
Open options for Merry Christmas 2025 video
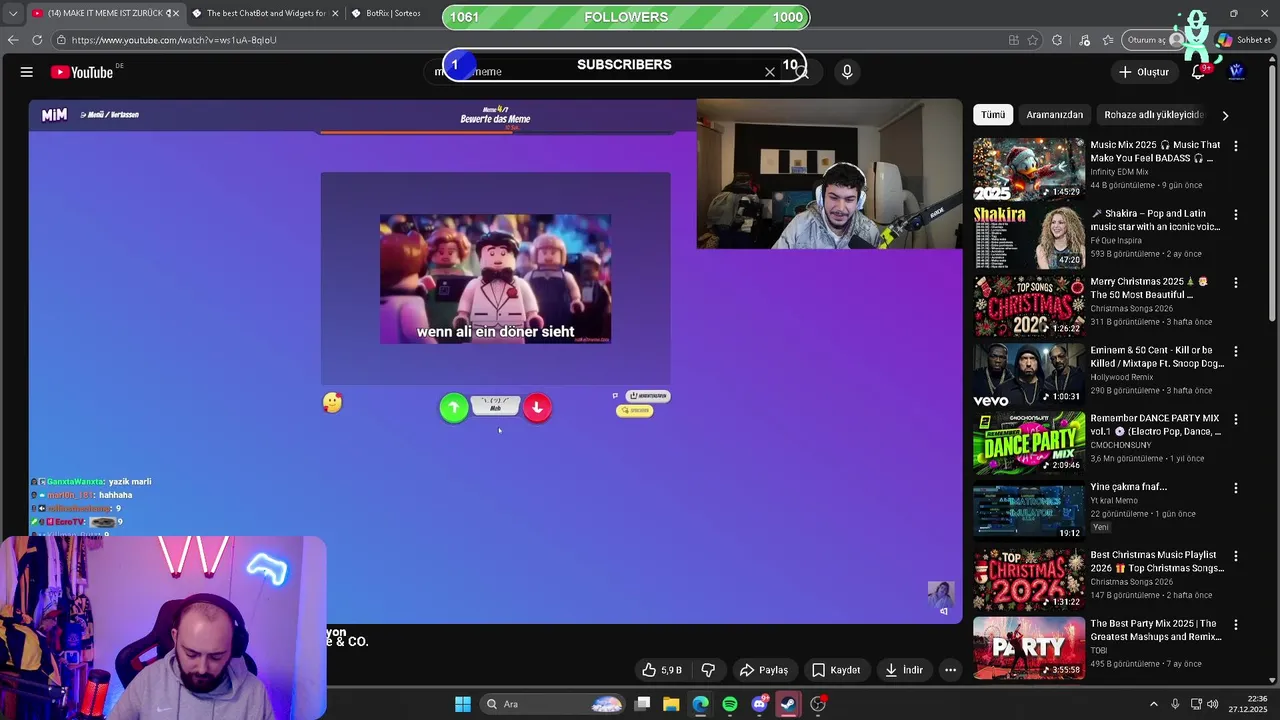1236,283
